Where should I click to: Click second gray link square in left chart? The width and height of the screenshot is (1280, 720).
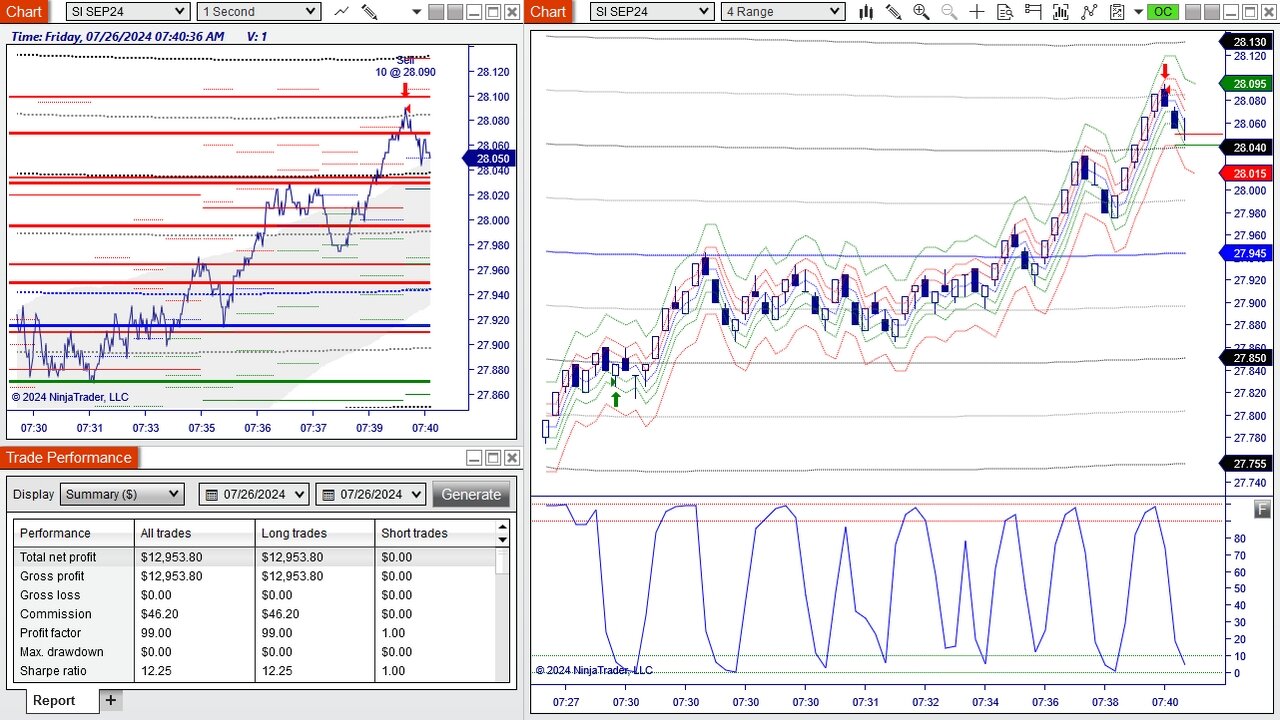click(x=454, y=12)
